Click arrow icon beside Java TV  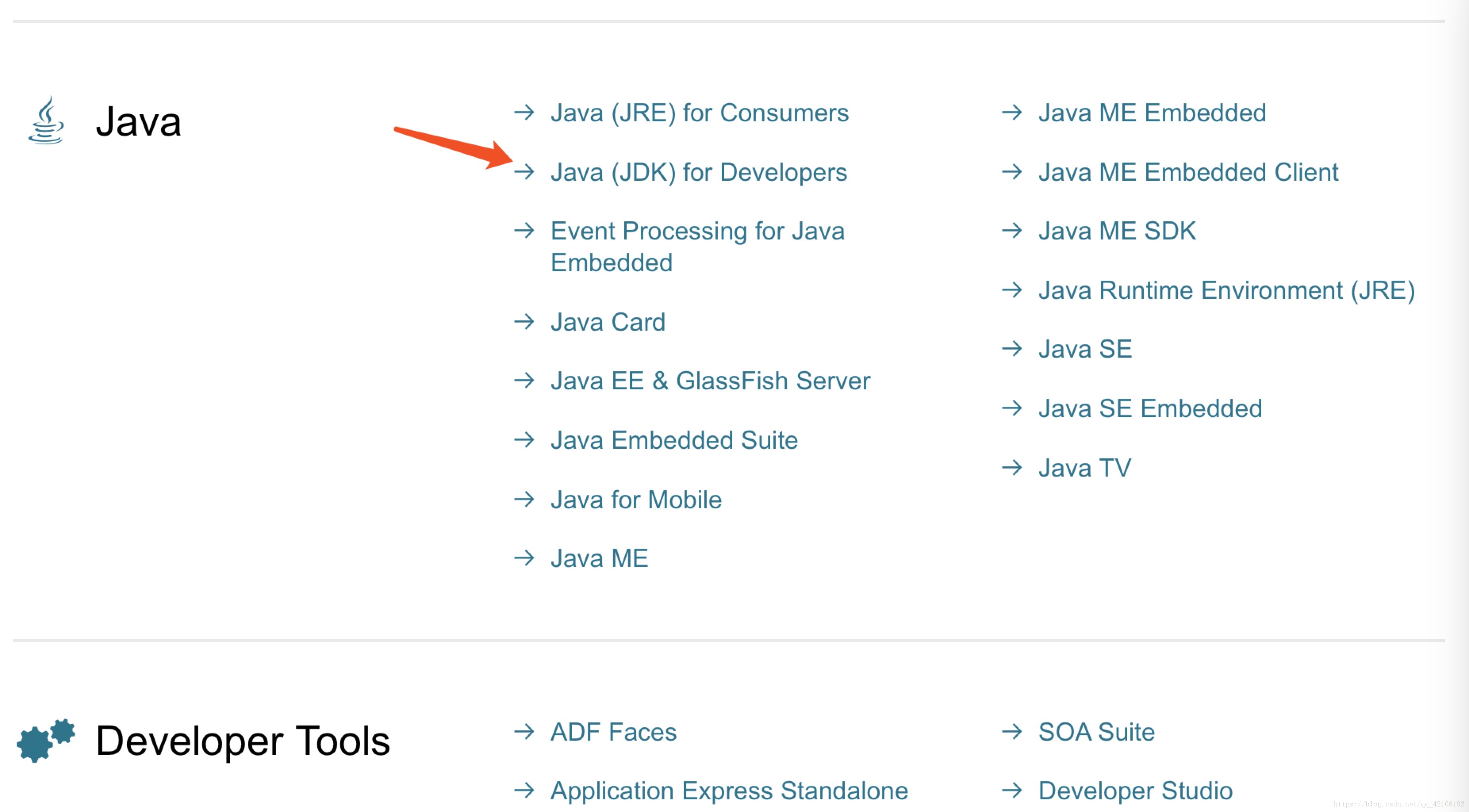pos(1012,467)
